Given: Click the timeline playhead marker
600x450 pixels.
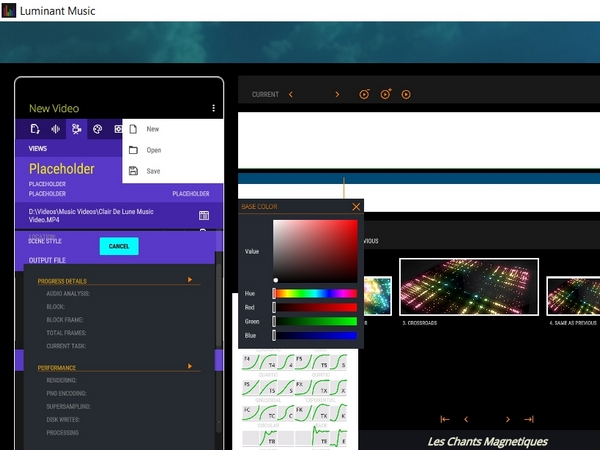Looking at the screenshot, I should click(x=344, y=187).
